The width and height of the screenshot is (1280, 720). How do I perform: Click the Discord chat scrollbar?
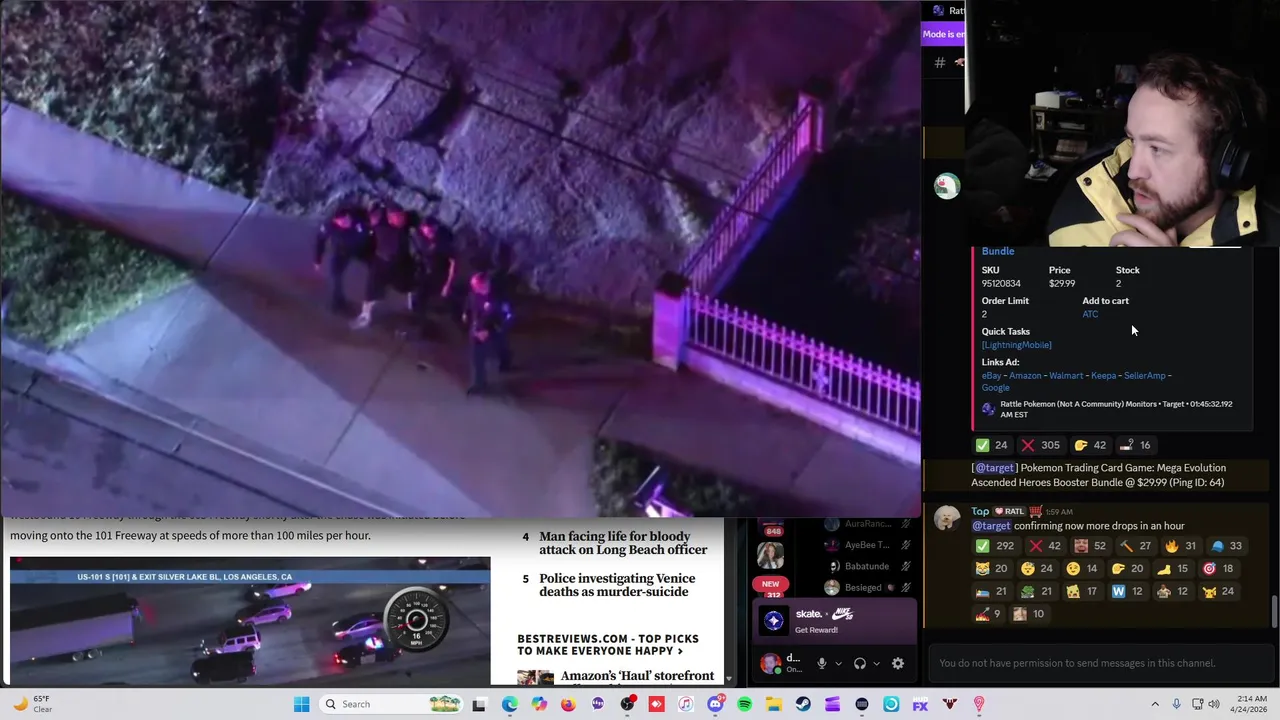(x=1274, y=612)
